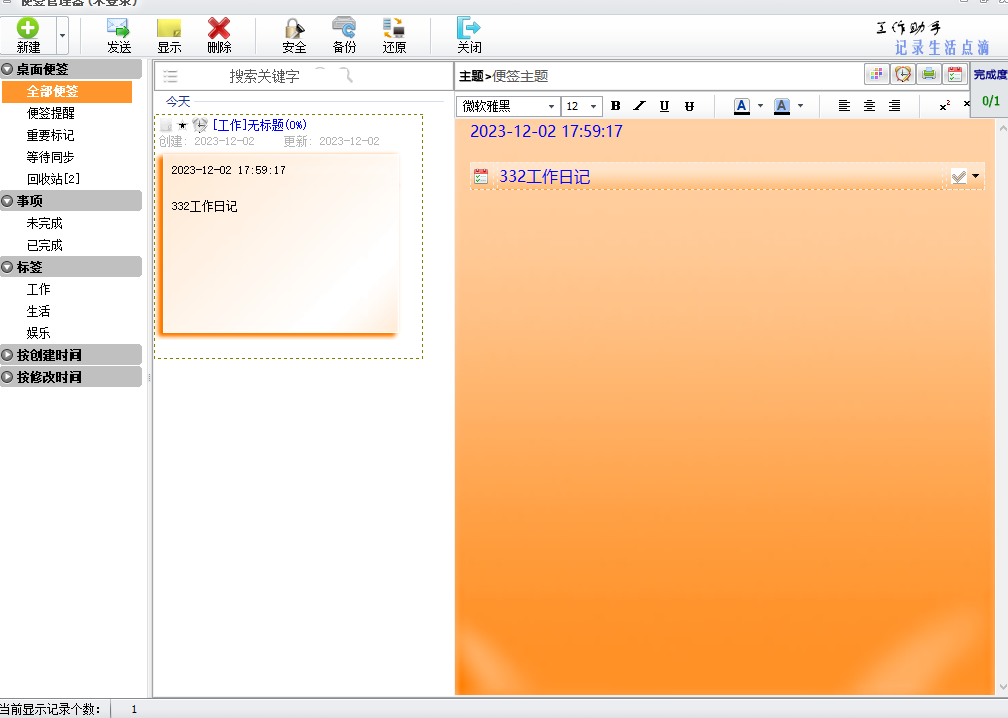Screen dimensions: 1008x718
Task: Click the alarm clock reminder icon in header
Action: pyautogui.click(x=903, y=75)
